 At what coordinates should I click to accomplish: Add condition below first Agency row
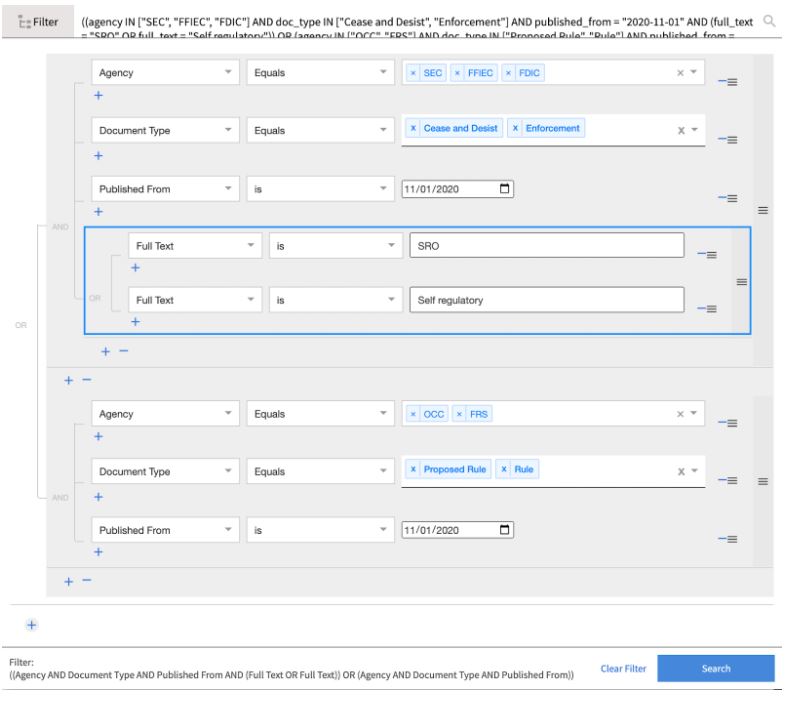click(x=98, y=95)
